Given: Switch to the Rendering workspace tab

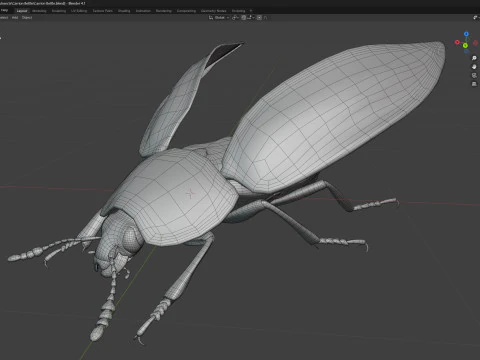Looking at the screenshot, I should tap(164, 11).
